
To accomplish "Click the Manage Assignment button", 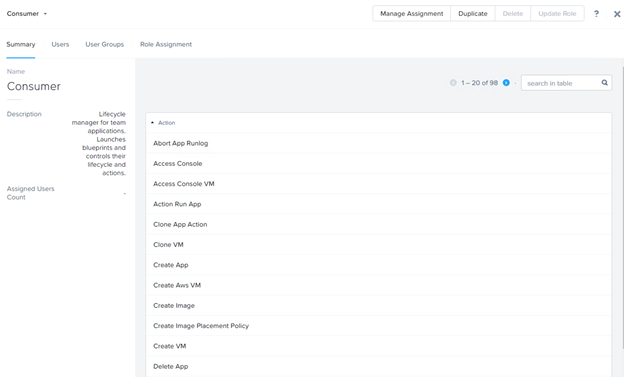I will pos(411,14).
